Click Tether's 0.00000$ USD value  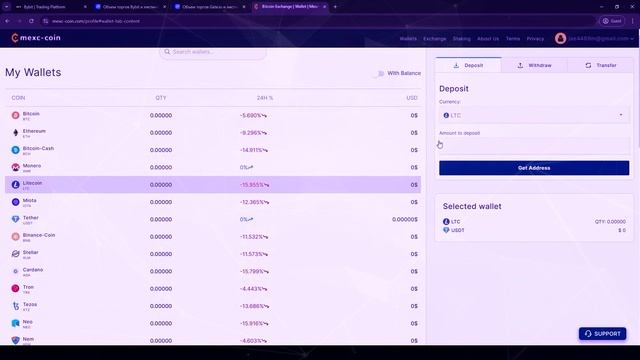tap(404, 220)
